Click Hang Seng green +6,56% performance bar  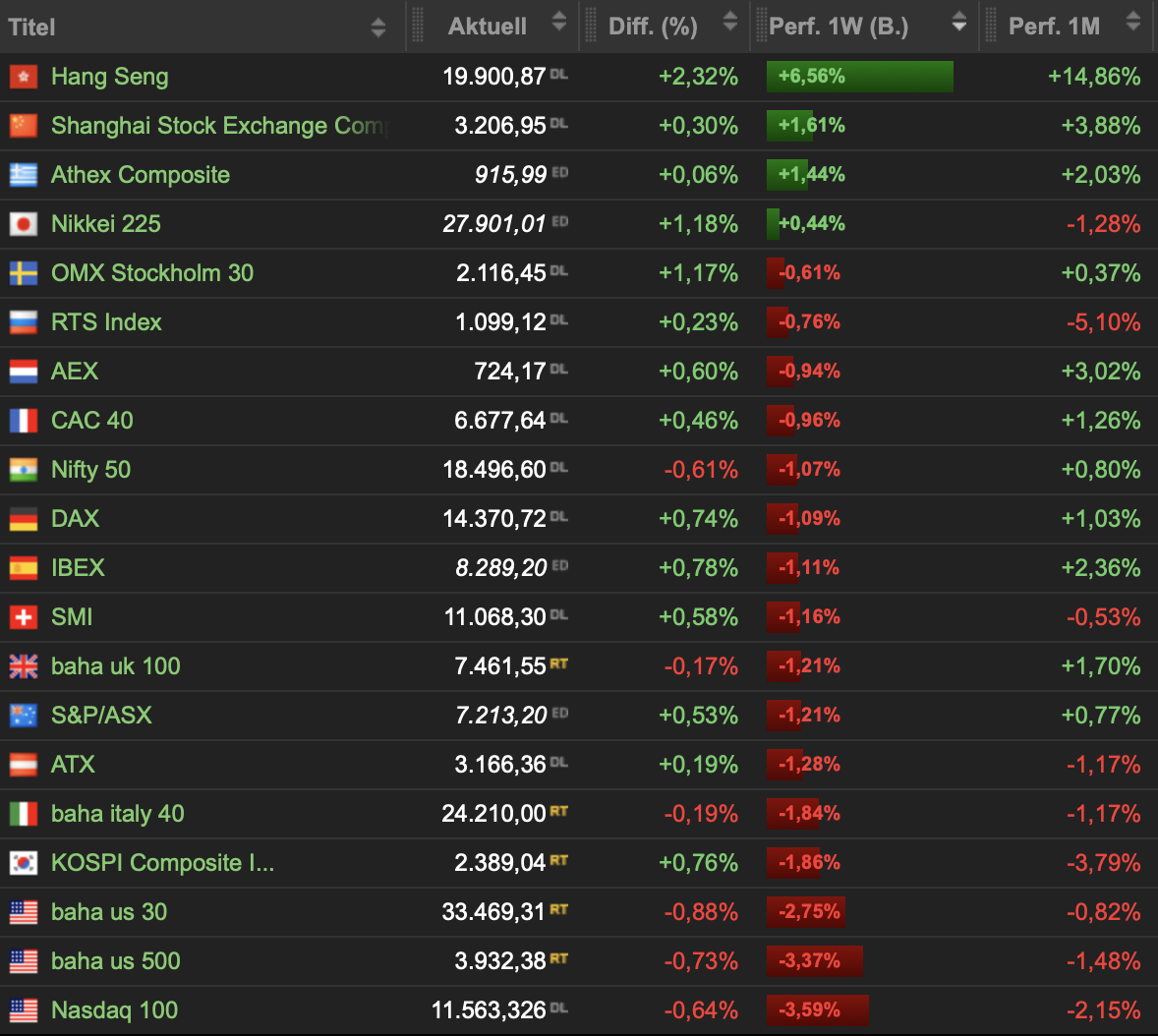point(859,77)
